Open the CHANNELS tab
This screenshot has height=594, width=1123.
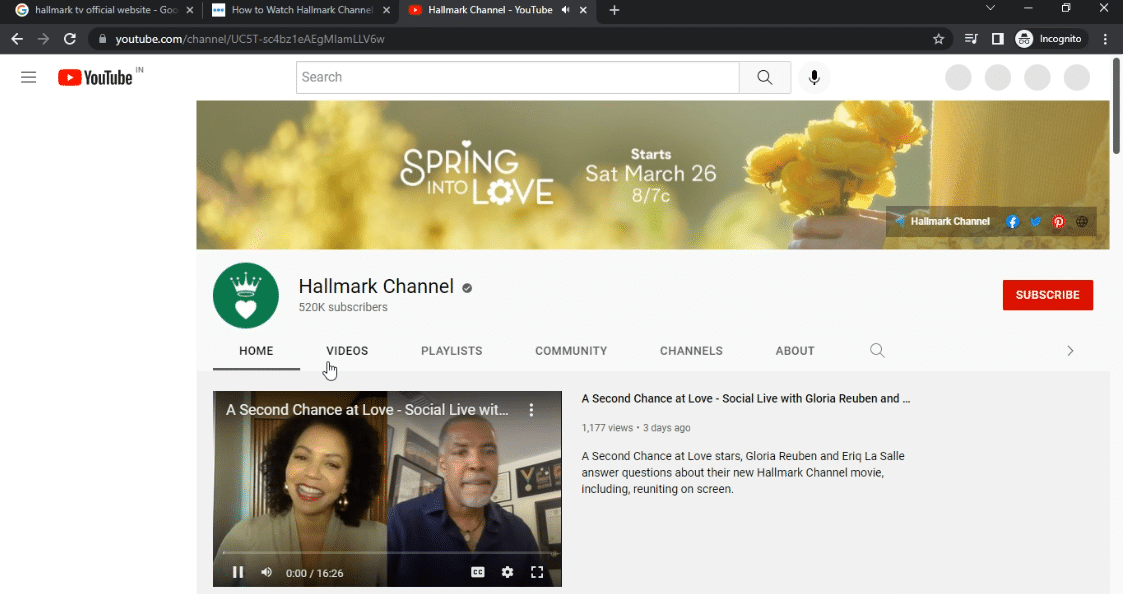[x=691, y=350]
